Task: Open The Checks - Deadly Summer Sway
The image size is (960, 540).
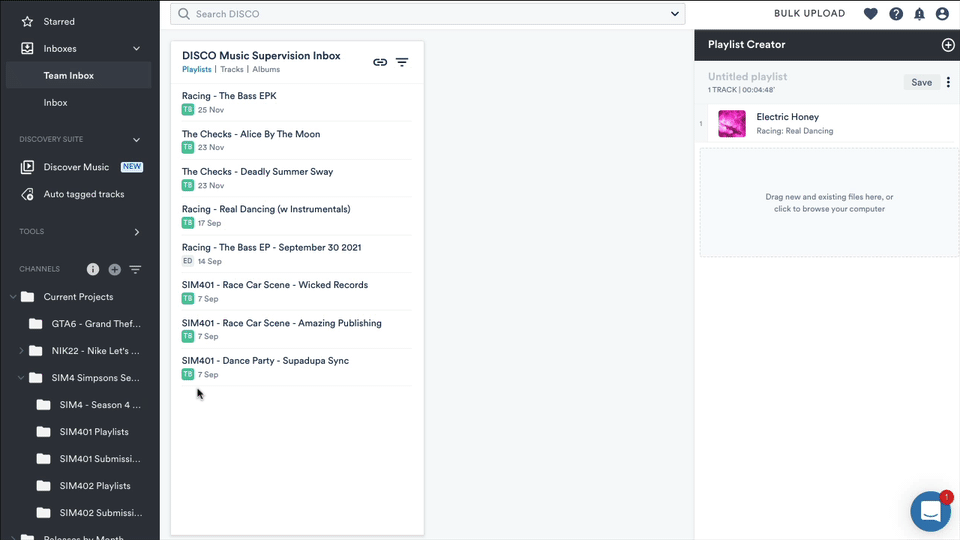Action: 257,171
